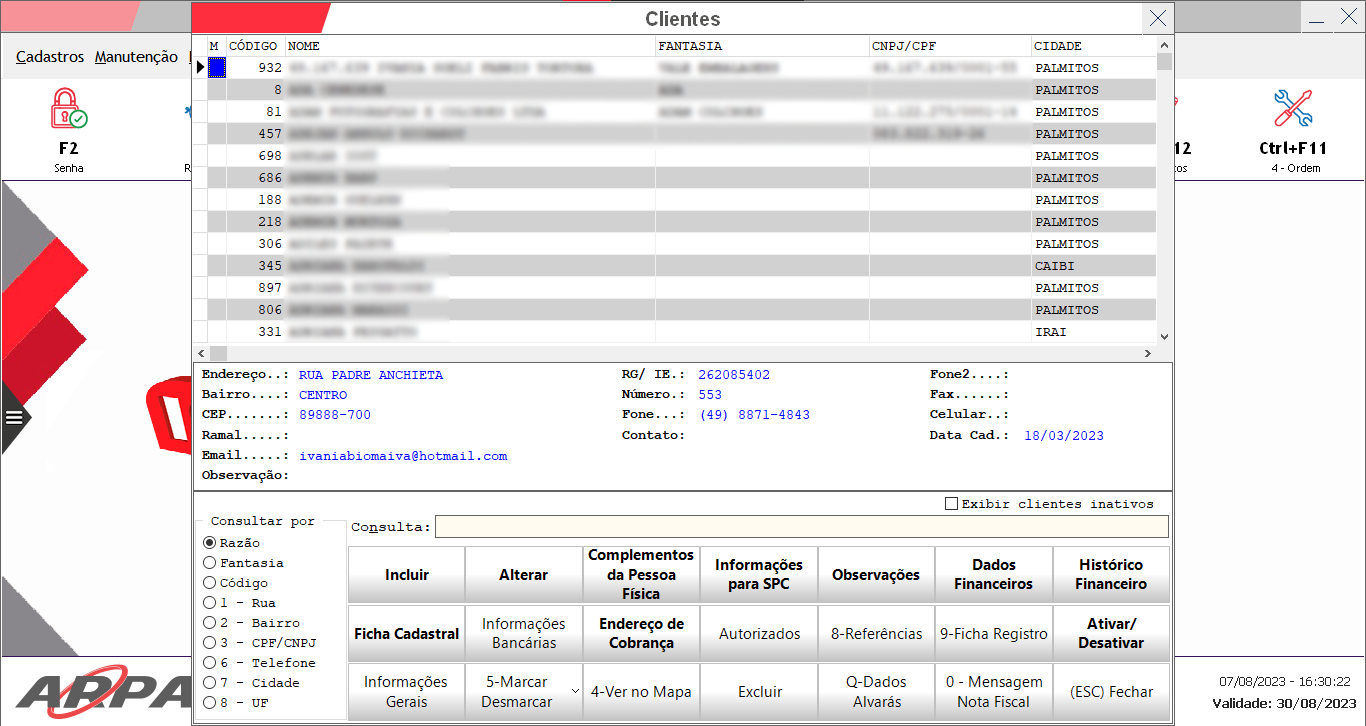This screenshot has height=726, width=1366.
Task: Click the CÓDIGO column header
Action: 255,46
